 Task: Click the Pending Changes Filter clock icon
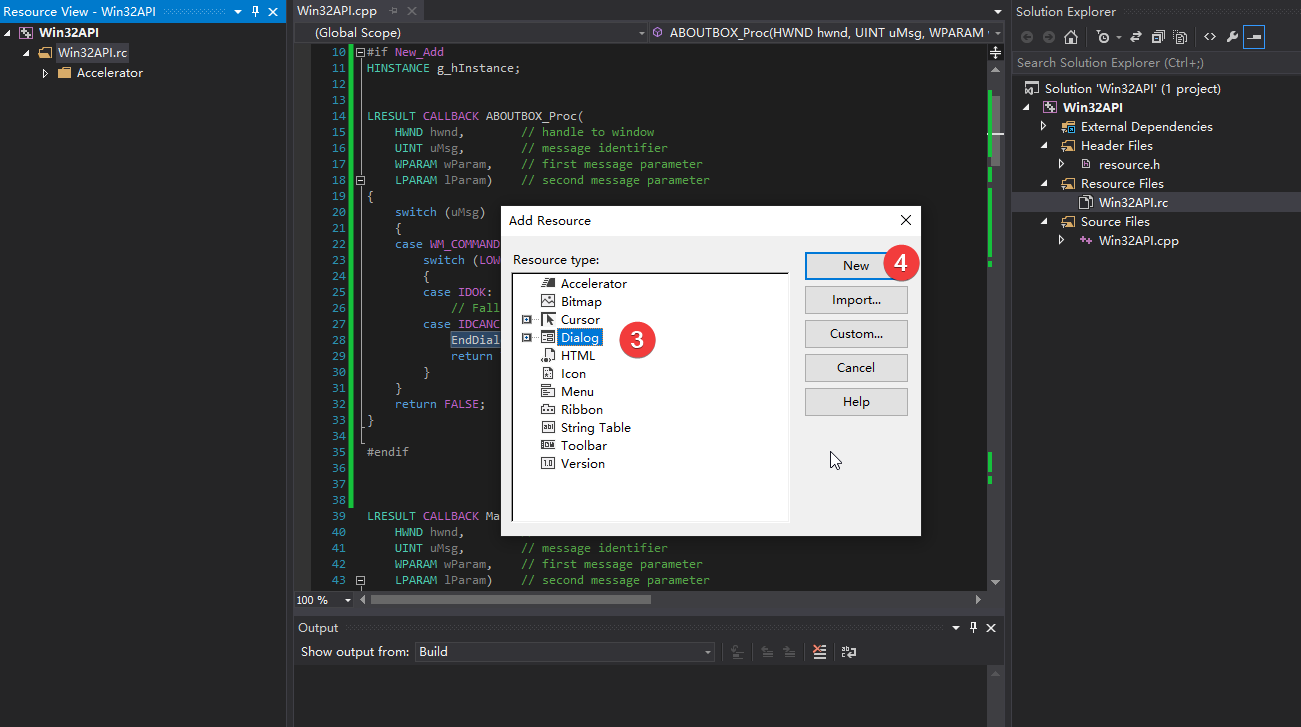click(x=1104, y=37)
